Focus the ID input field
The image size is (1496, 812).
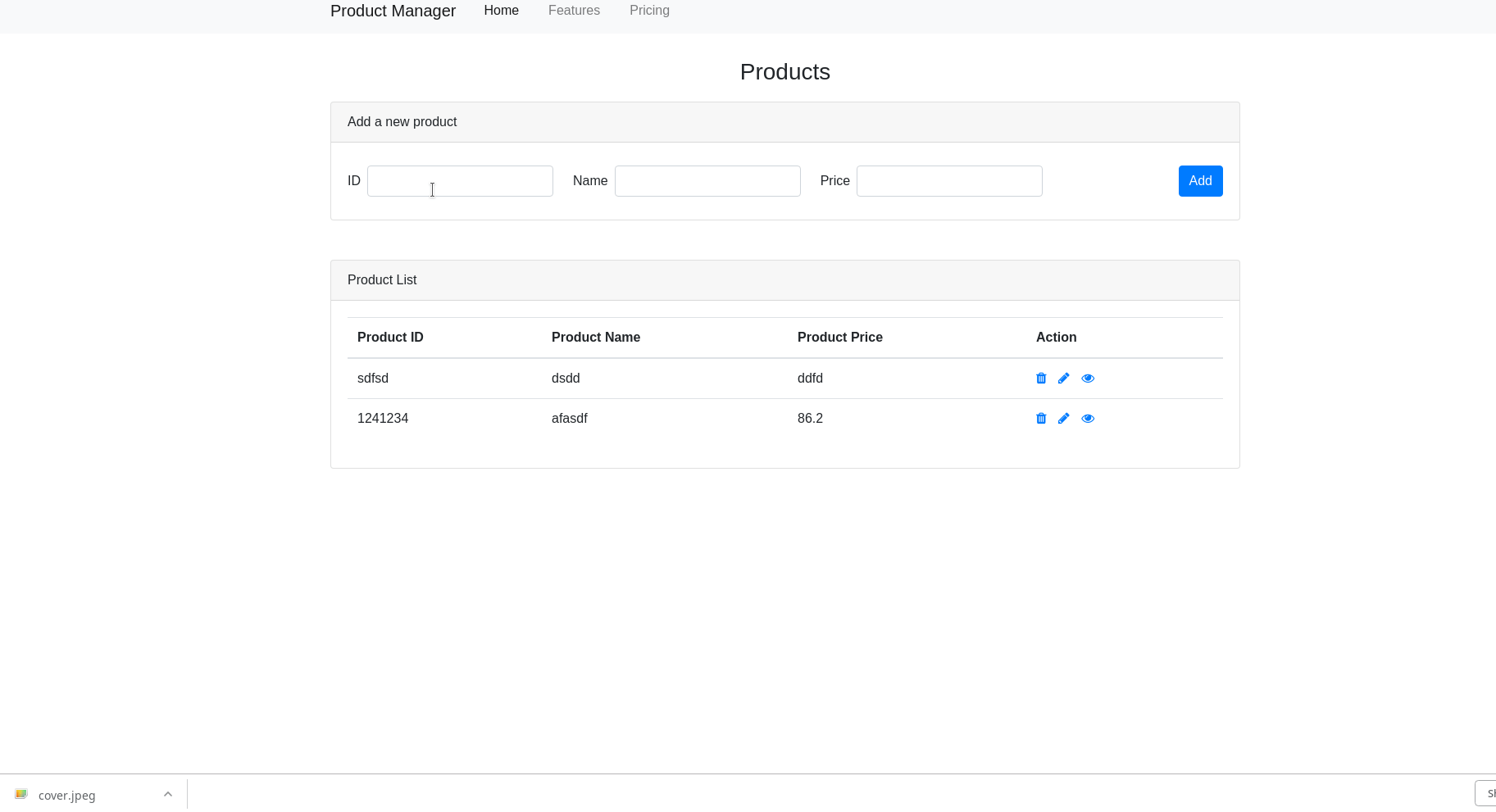(x=460, y=181)
